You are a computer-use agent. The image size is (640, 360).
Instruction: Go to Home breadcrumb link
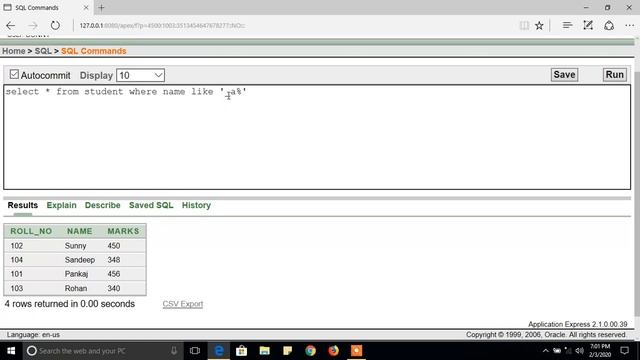coord(13,51)
